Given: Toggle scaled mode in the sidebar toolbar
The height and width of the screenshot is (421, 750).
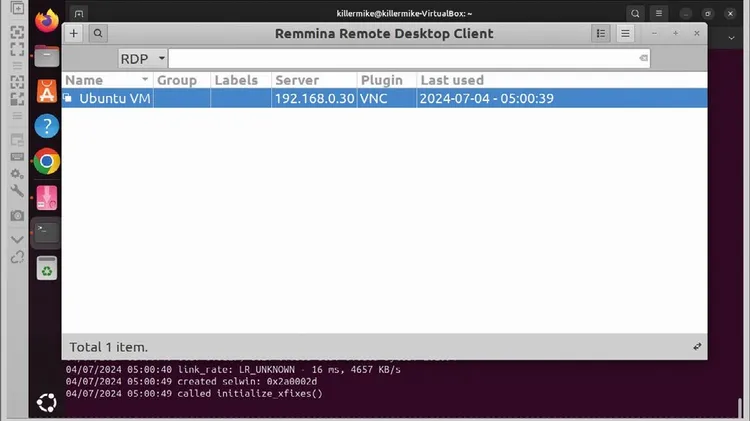Looking at the screenshot, I should (x=17, y=99).
